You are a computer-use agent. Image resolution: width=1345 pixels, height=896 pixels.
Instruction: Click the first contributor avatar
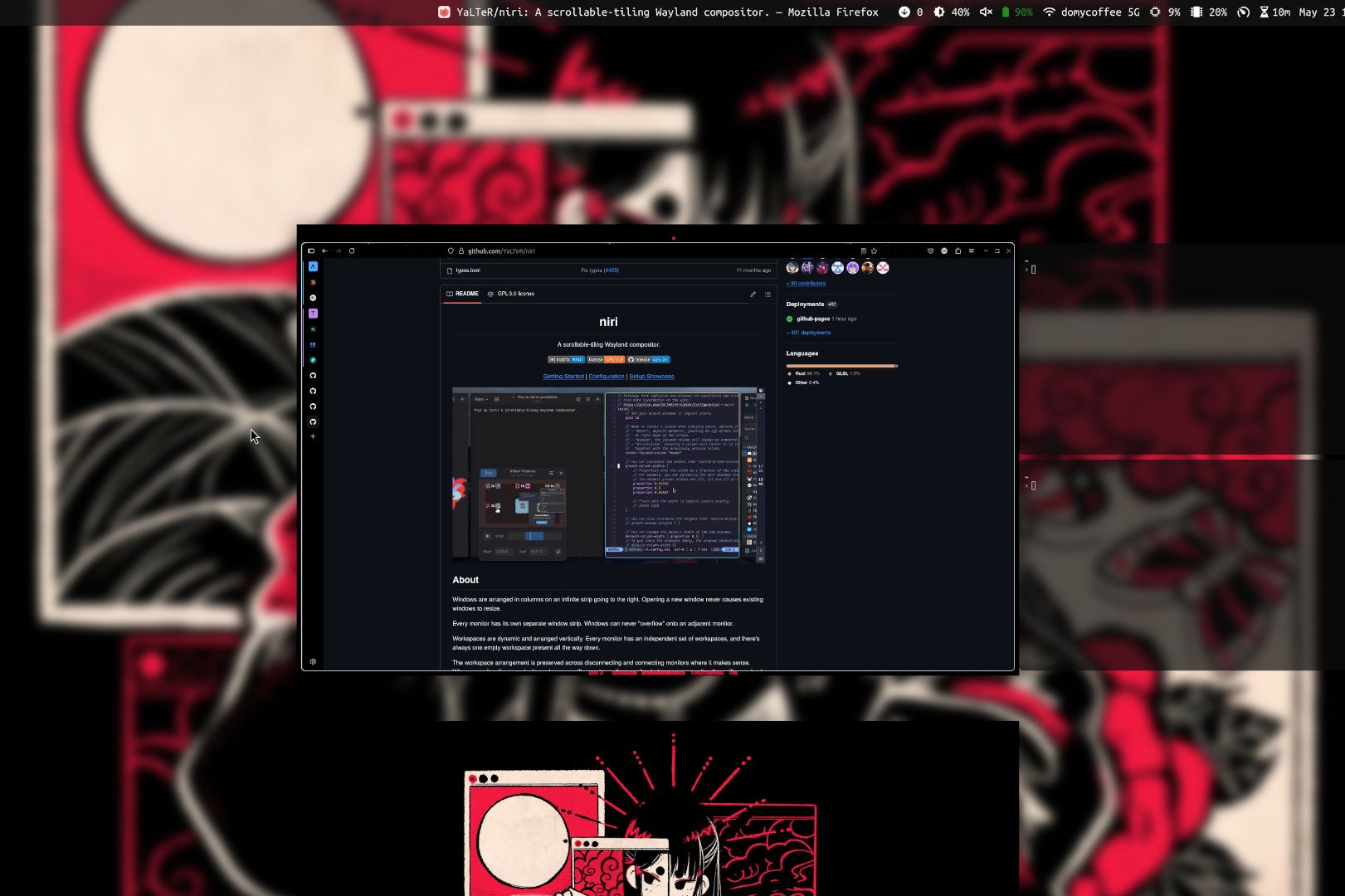coord(792,267)
